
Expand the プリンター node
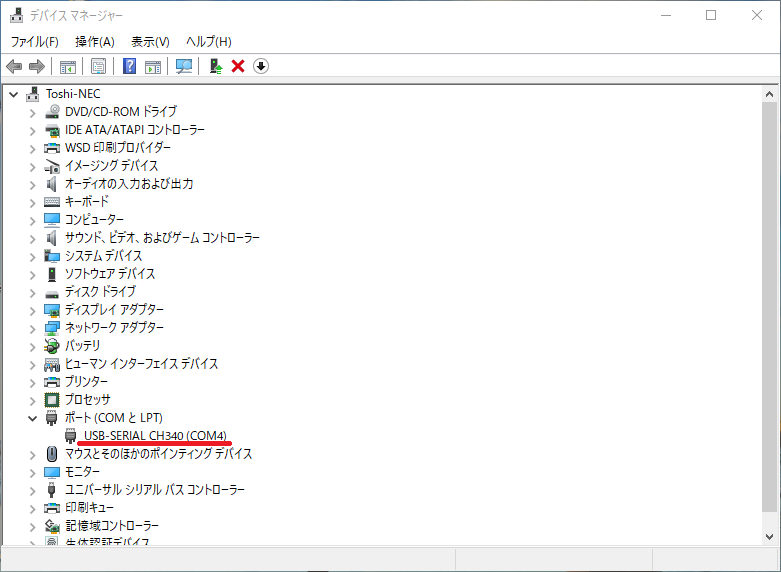32,382
